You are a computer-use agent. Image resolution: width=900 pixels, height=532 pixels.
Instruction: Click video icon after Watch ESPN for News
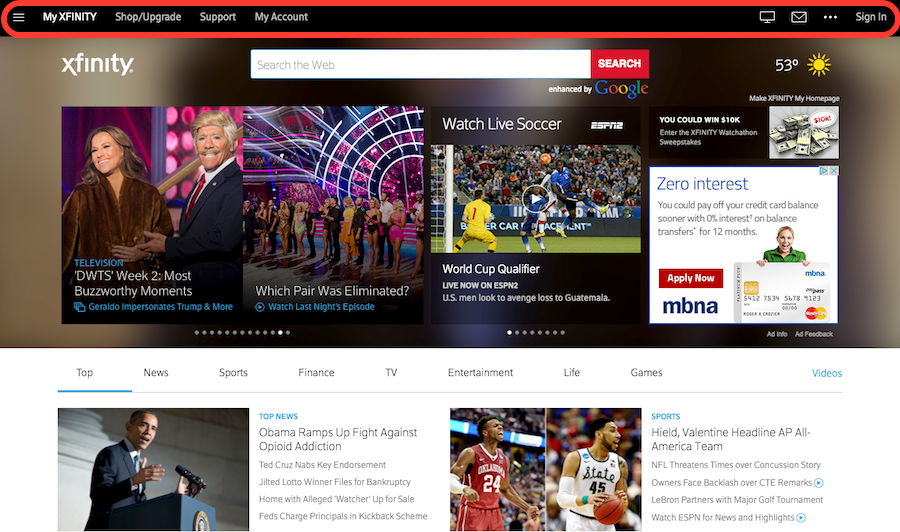(x=801, y=518)
